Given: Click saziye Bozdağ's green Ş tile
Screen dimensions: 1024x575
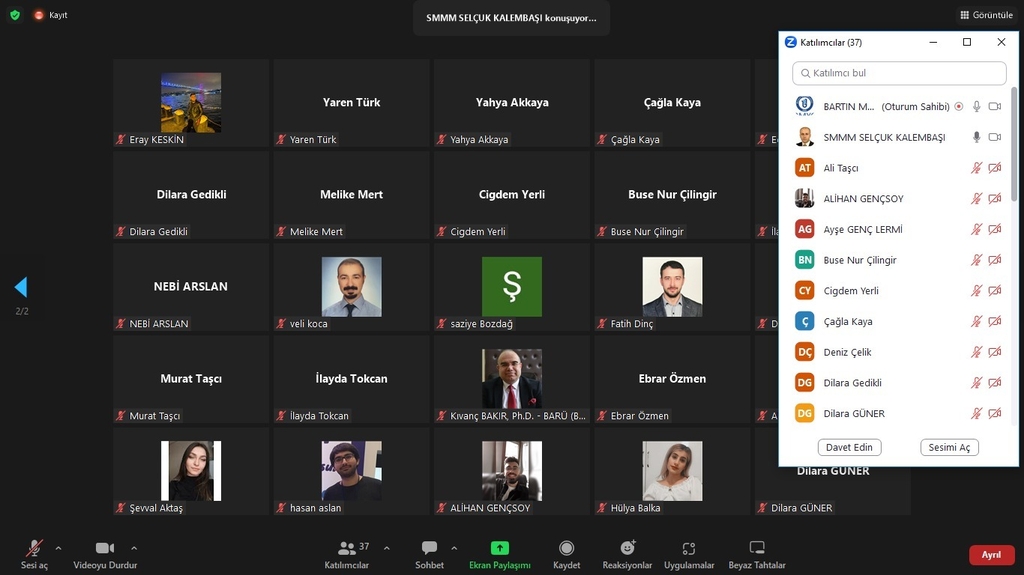Looking at the screenshot, I should (x=511, y=287).
